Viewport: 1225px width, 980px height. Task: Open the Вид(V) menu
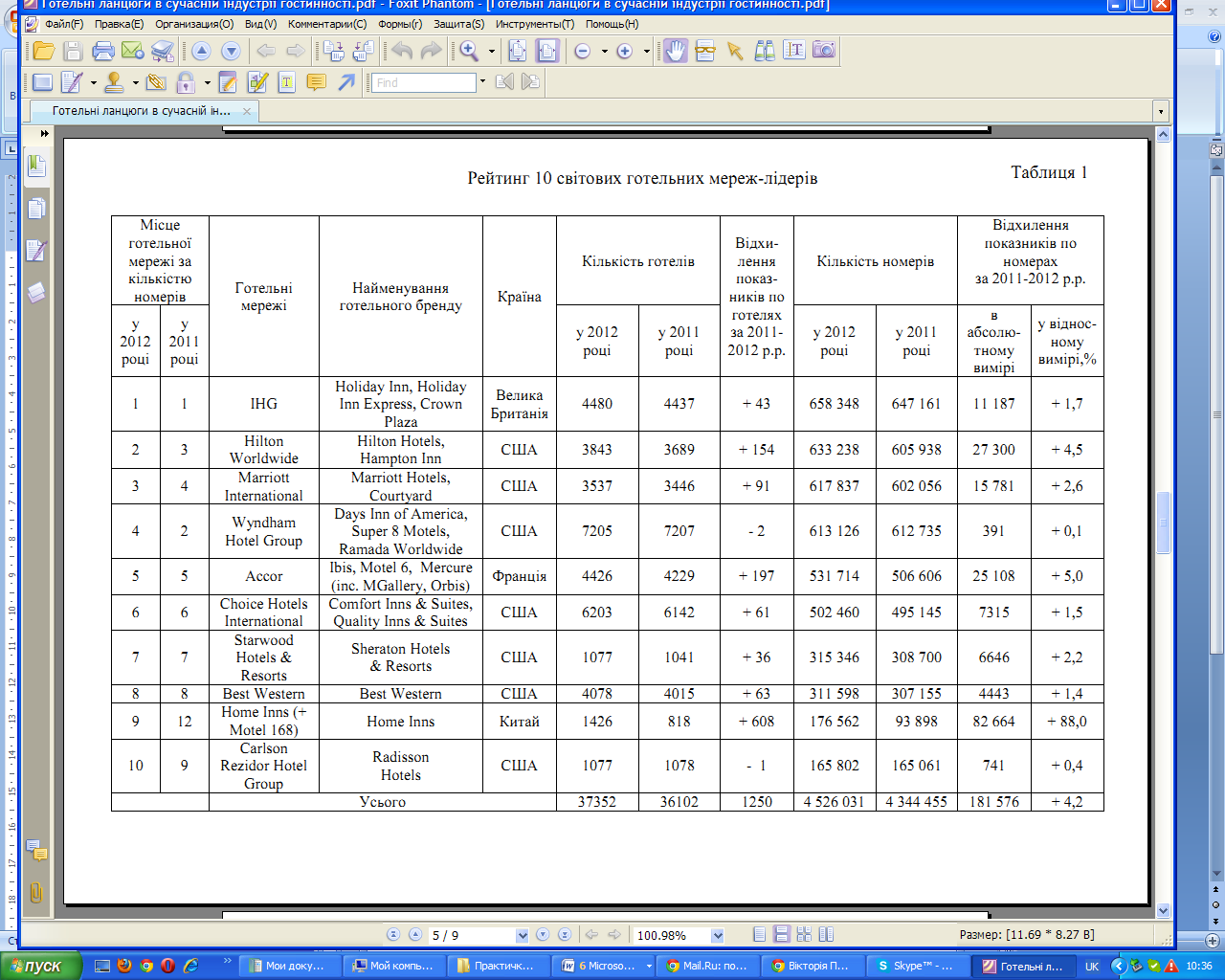point(260,24)
